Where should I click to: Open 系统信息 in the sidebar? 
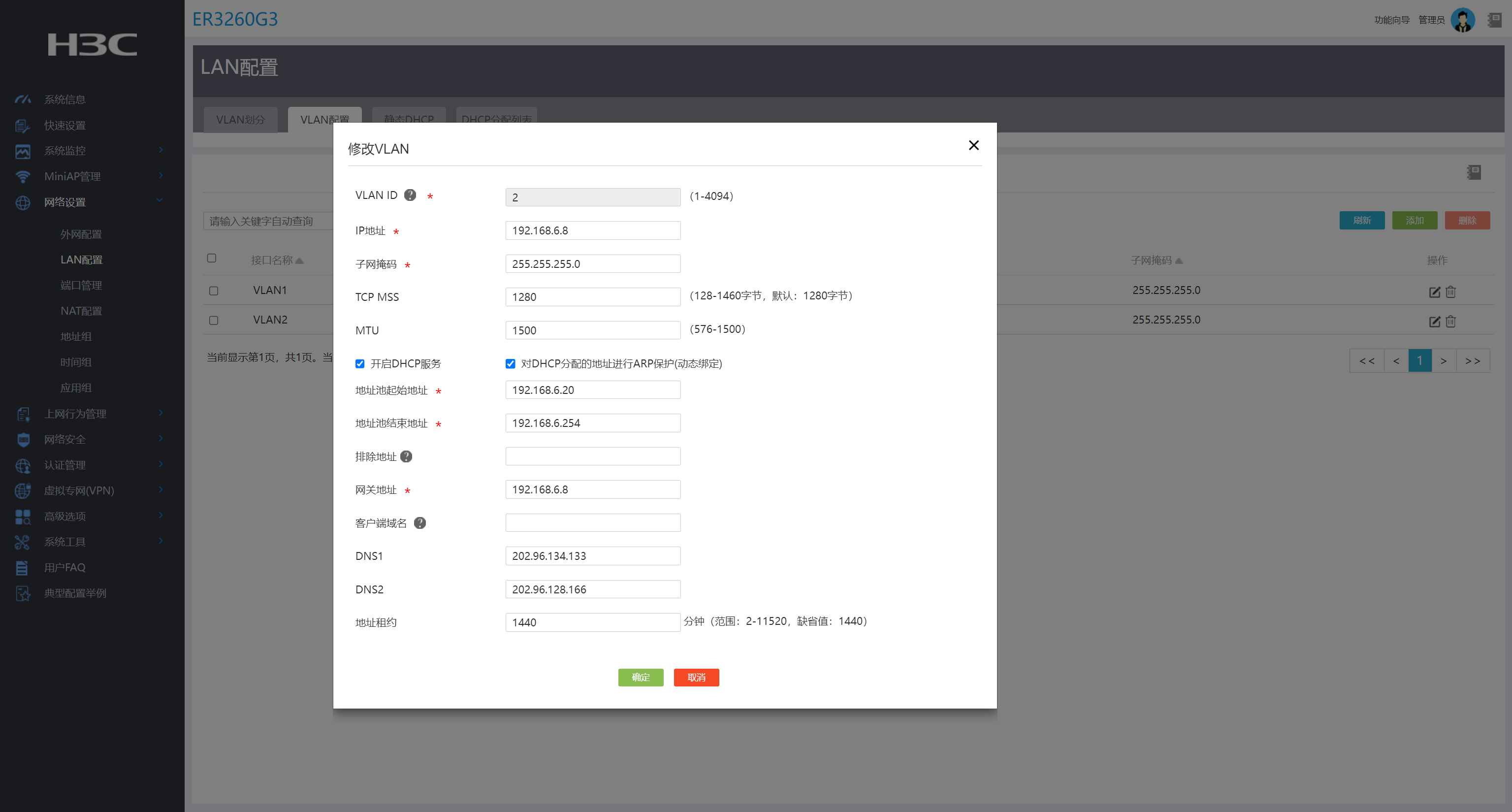click(64, 99)
